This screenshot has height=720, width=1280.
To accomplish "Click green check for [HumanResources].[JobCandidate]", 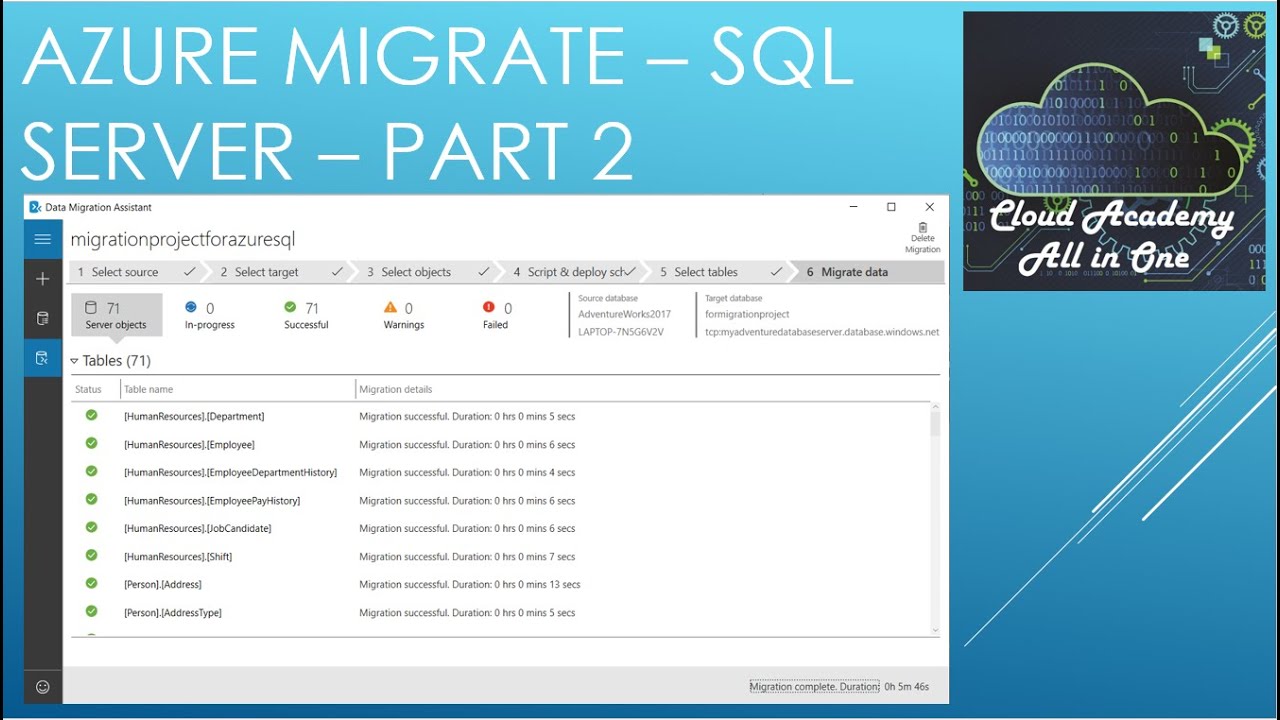I will pos(91,527).
